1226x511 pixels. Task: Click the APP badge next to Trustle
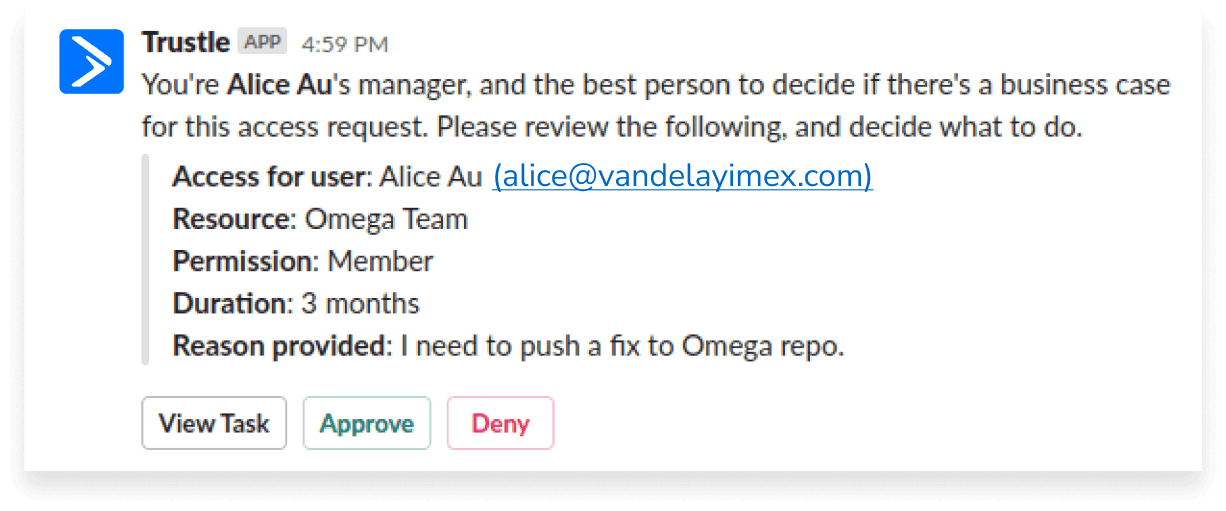(262, 43)
